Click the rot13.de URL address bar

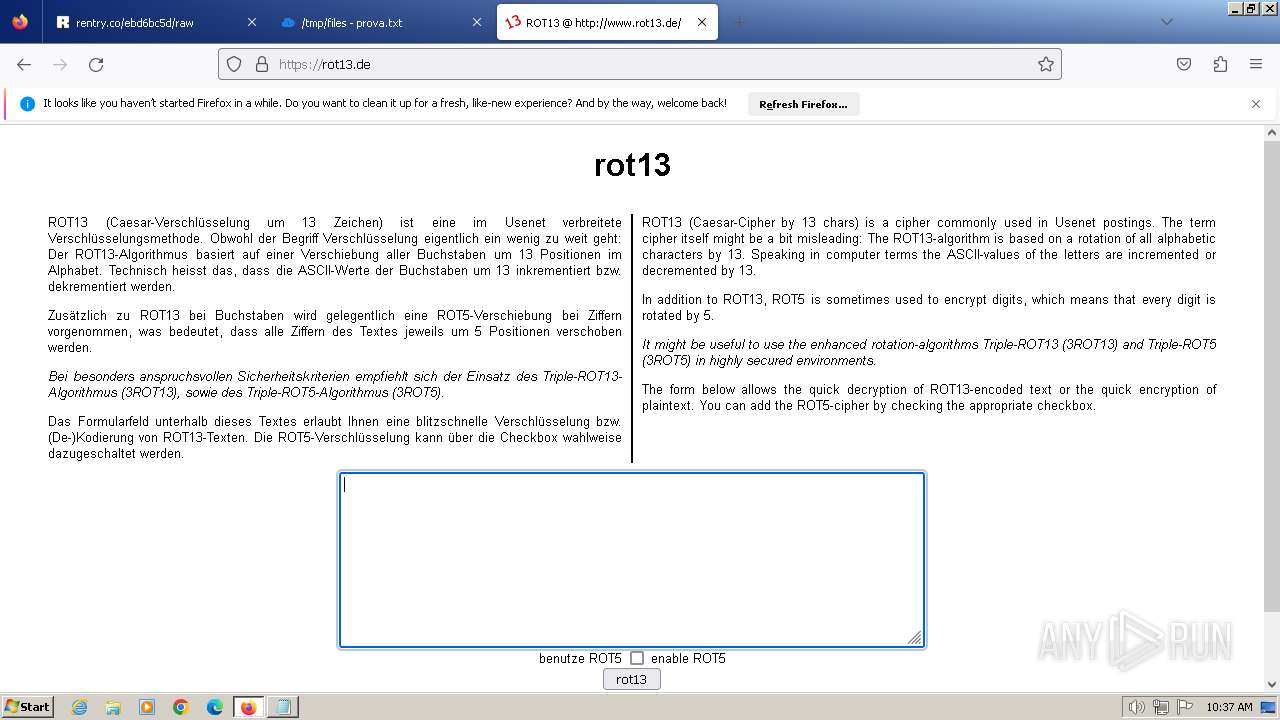tap(640, 64)
